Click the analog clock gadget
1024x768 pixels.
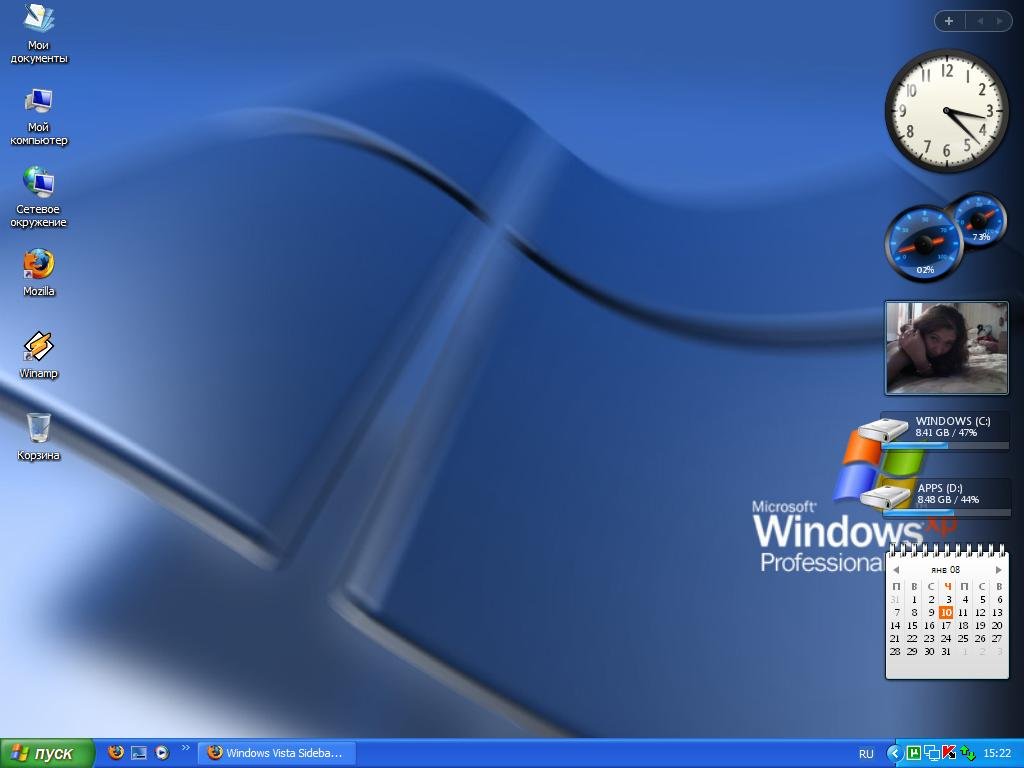click(946, 111)
